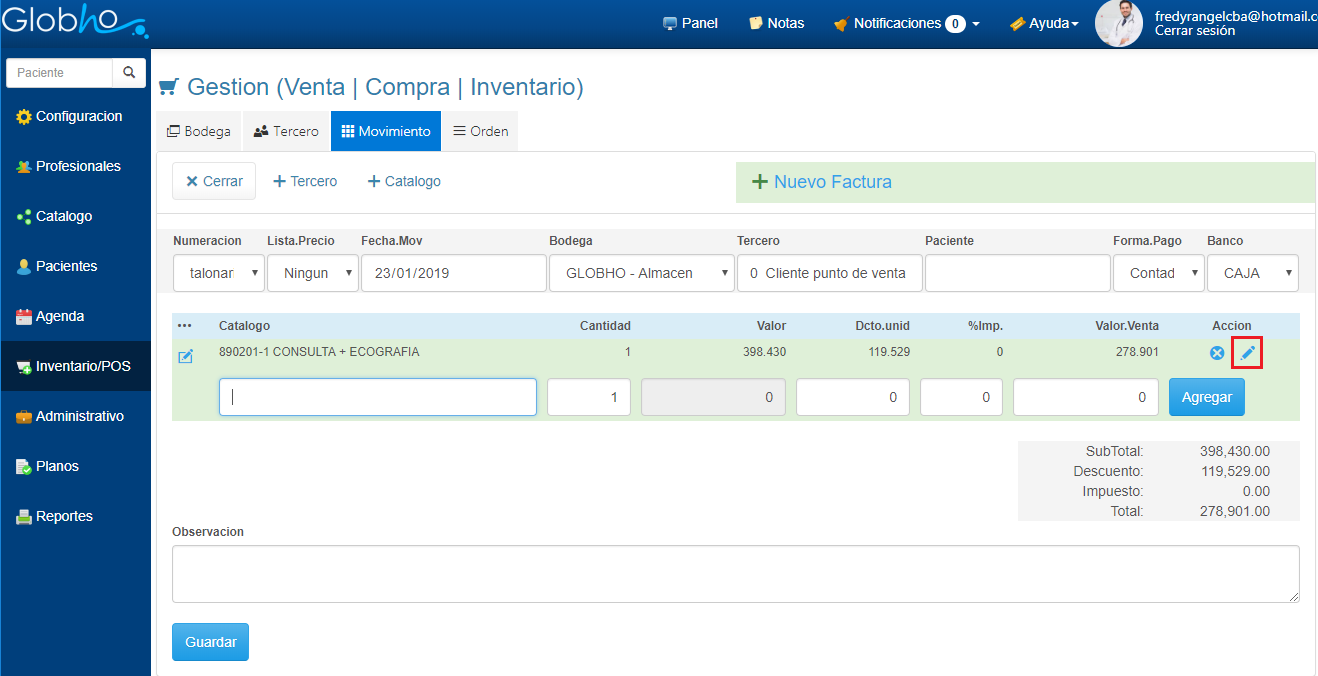
Task: Click the Cerrar sesión link
Action: [x=1194, y=31]
